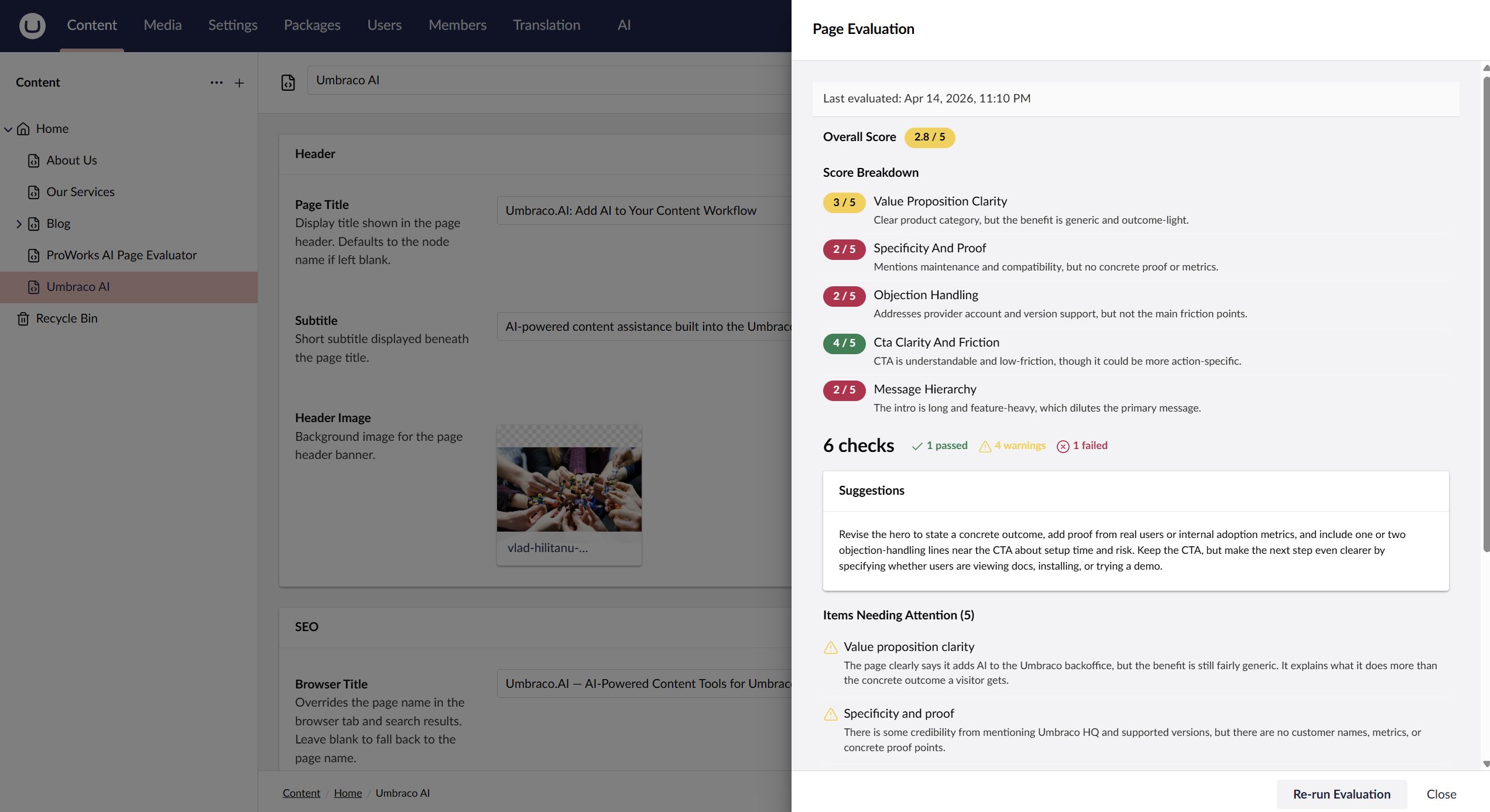1490x812 pixels.
Task: Open the About Us page
Action: [72, 160]
